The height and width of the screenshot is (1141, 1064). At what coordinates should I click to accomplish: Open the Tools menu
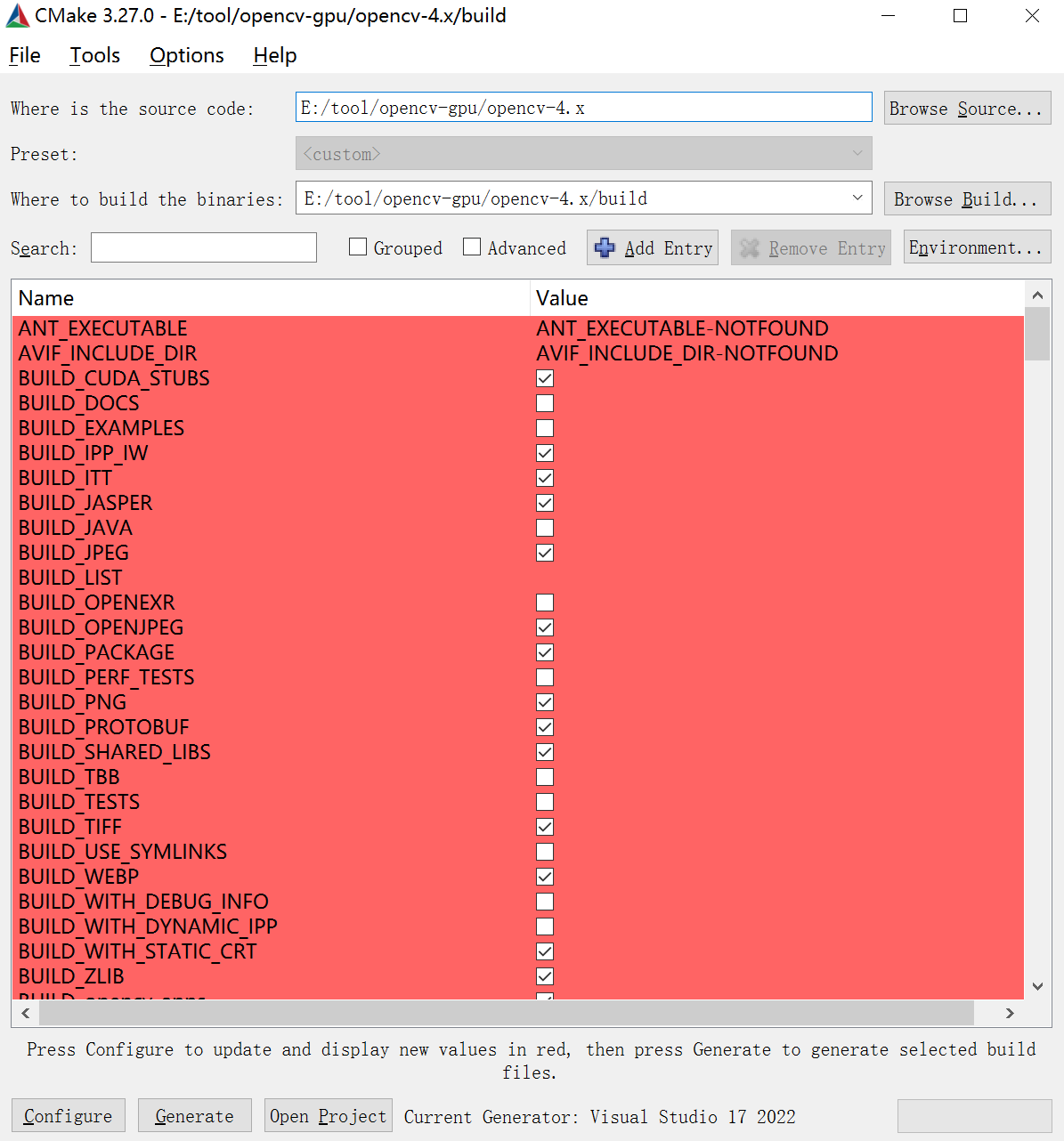(x=95, y=55)
